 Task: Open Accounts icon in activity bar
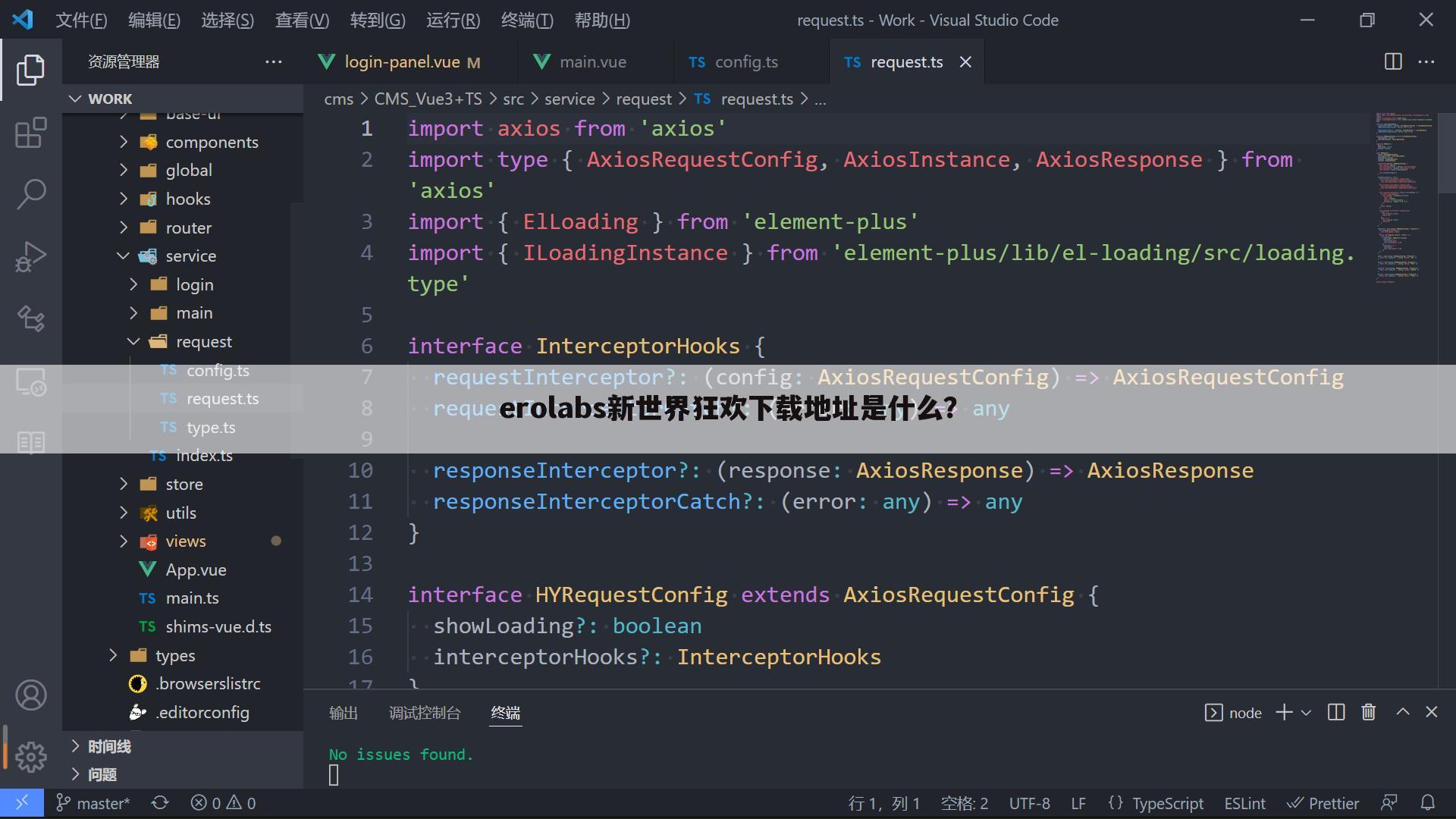(30, 695)
